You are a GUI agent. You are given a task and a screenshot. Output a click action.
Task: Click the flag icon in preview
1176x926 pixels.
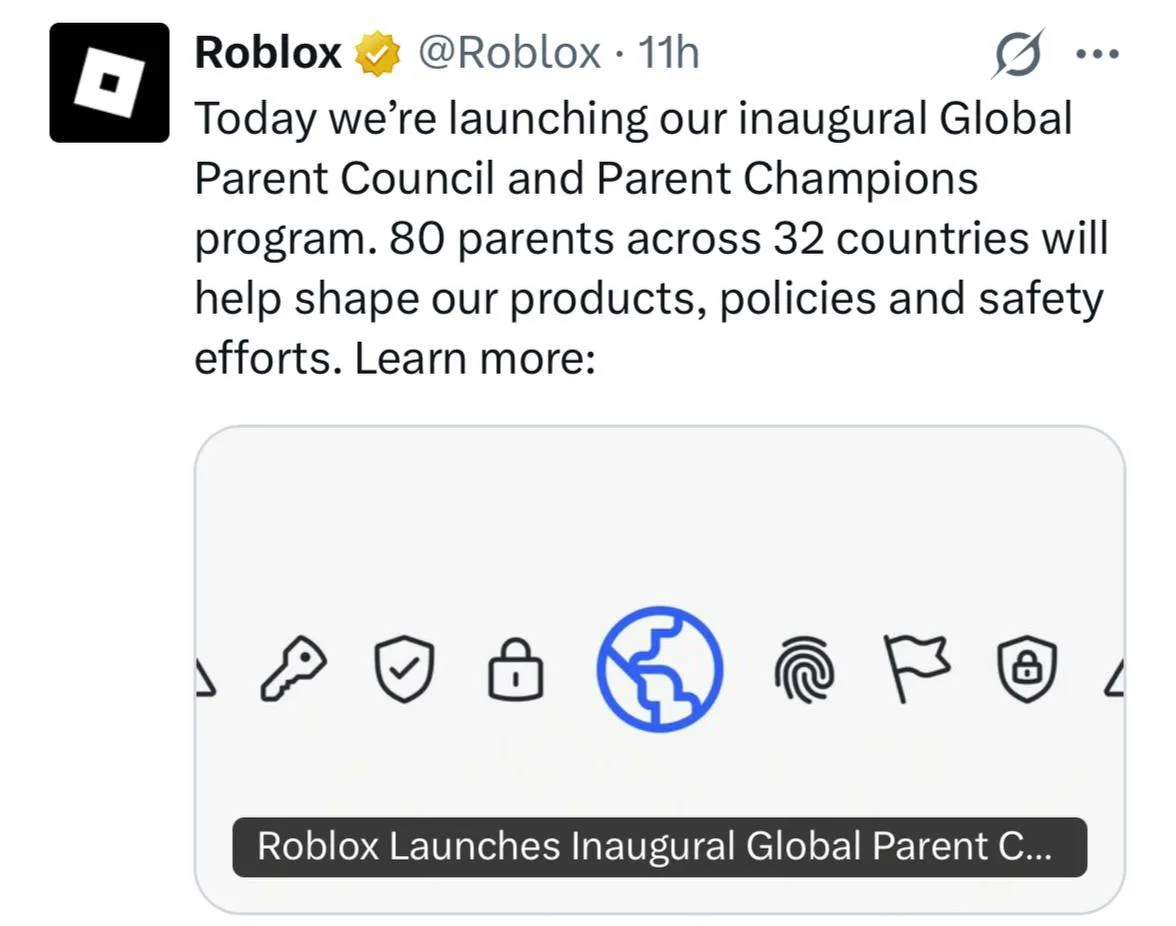(915, 666)
